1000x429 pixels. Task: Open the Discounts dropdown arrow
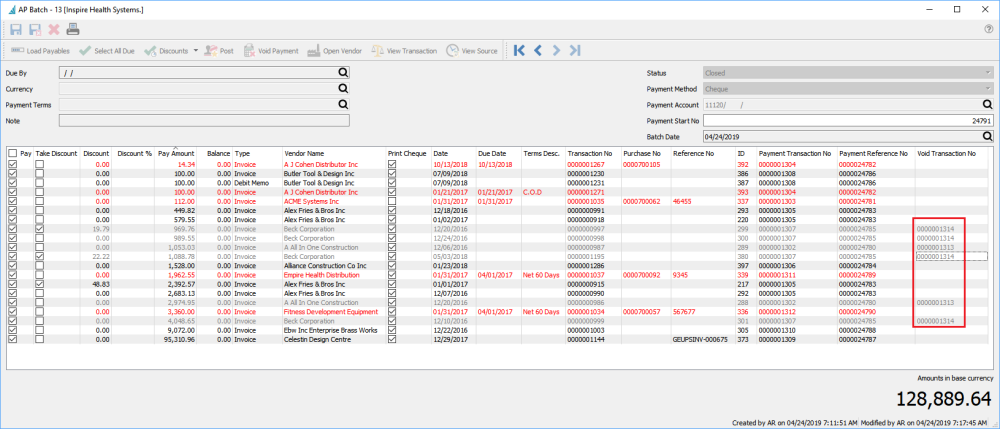point(196,50)
